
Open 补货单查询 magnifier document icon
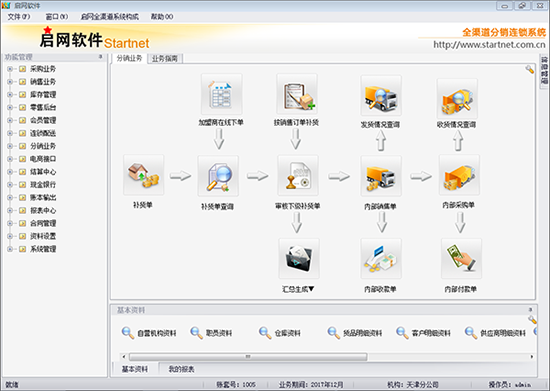click(218, 176)
